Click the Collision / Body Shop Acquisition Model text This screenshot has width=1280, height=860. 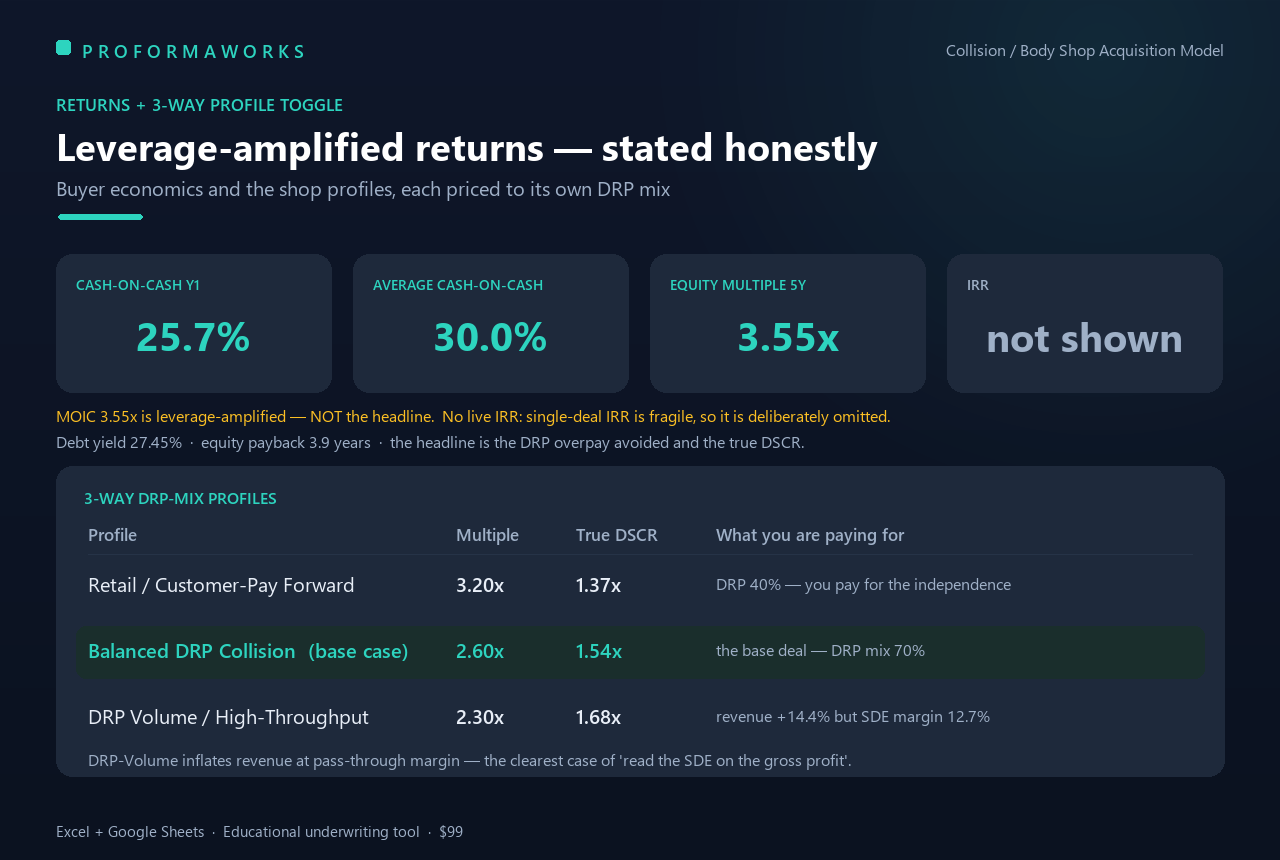1085,50
